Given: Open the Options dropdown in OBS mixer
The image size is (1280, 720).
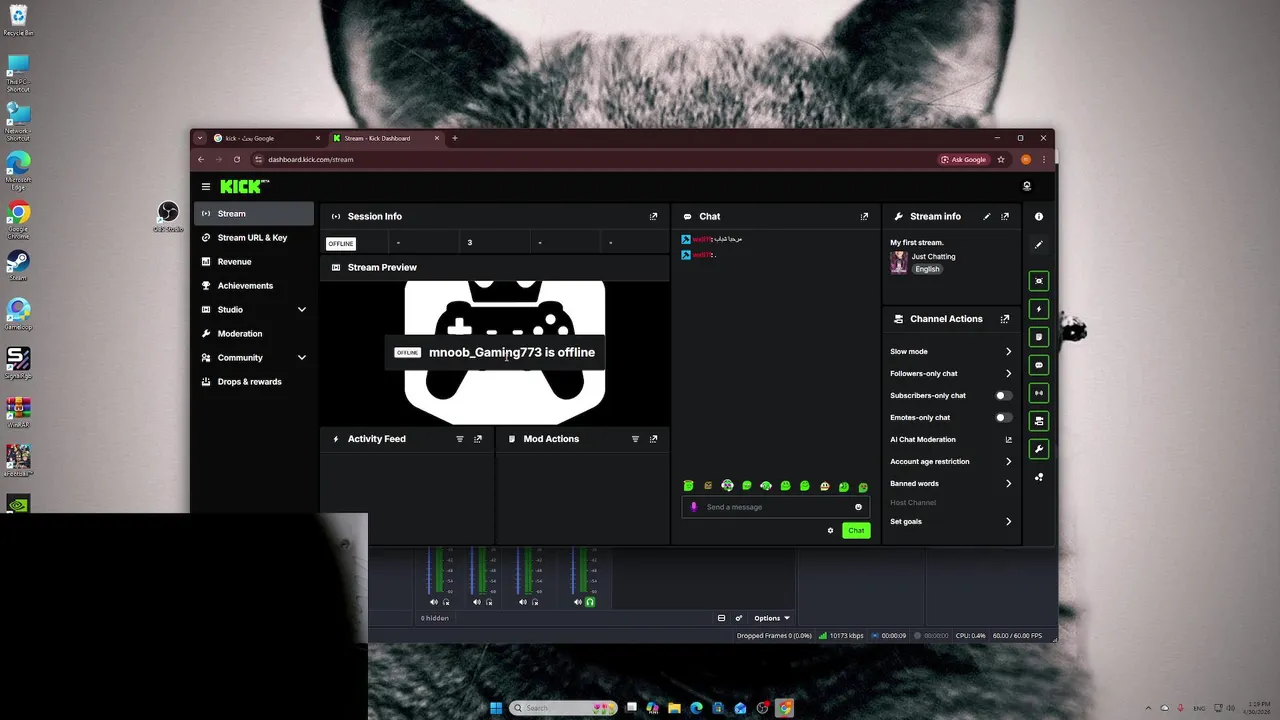Looking at the screenshot, I should click(772, 618).
